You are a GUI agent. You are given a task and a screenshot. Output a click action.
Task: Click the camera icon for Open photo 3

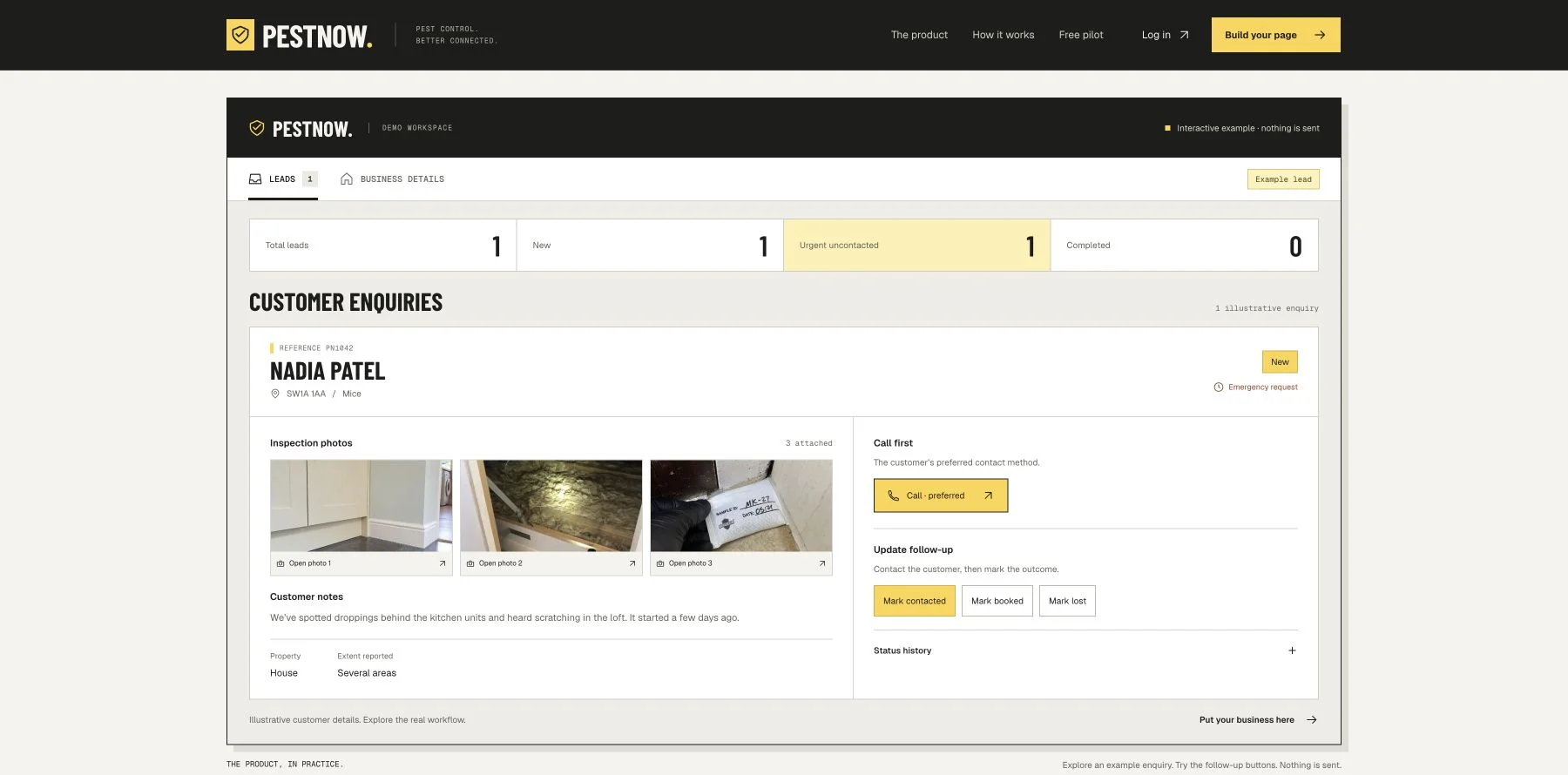(660, 563)
